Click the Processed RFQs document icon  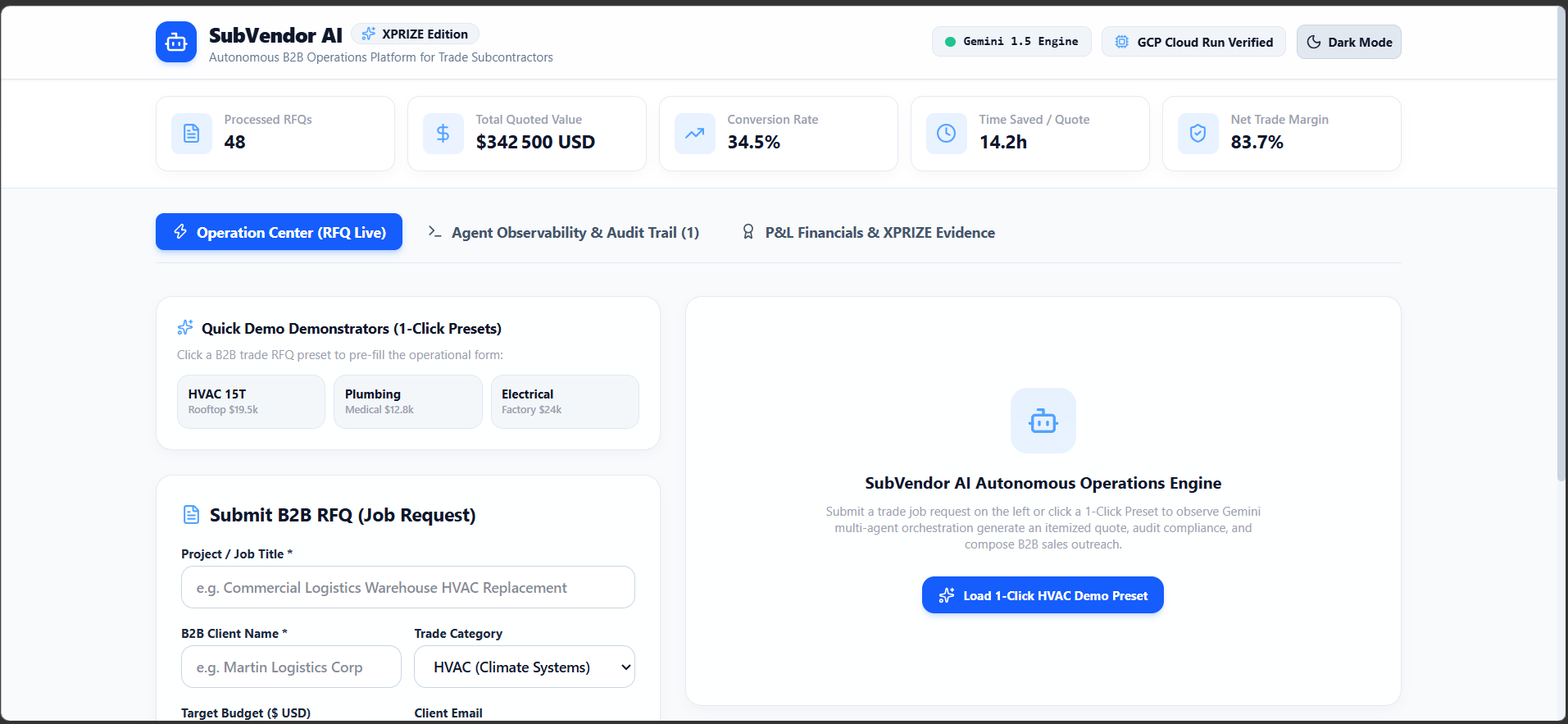(x=191, y=134)
